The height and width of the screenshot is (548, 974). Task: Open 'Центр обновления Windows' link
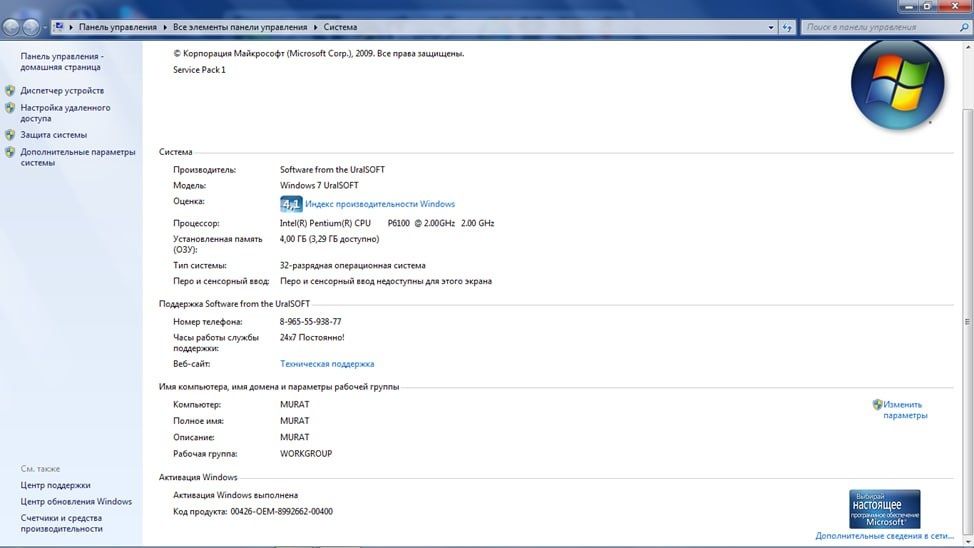[x=76, y=501]
